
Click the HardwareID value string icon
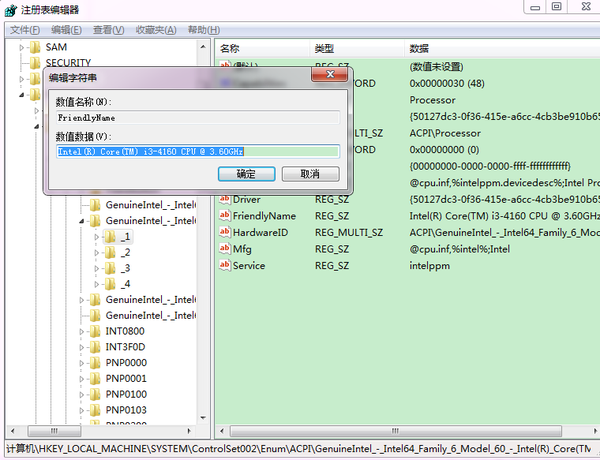225,232
